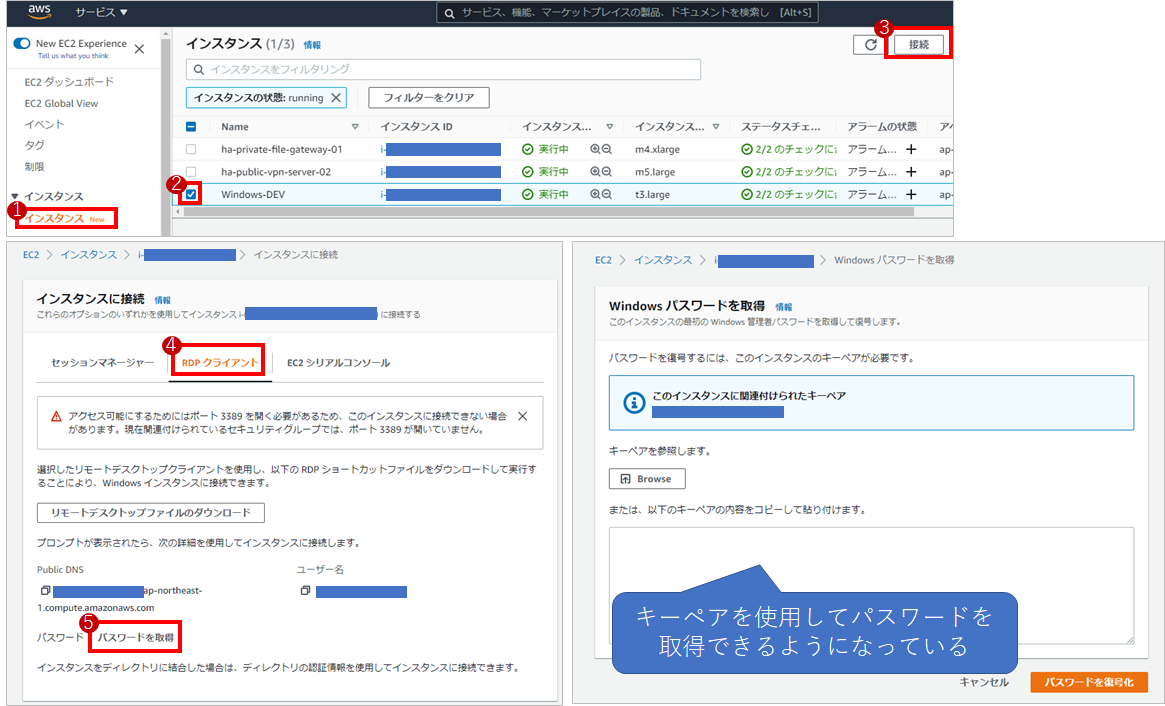The height and width of the screenshot is (706, 1165).
Task: Switch to RDP クライアント tab
Action: 221,363
